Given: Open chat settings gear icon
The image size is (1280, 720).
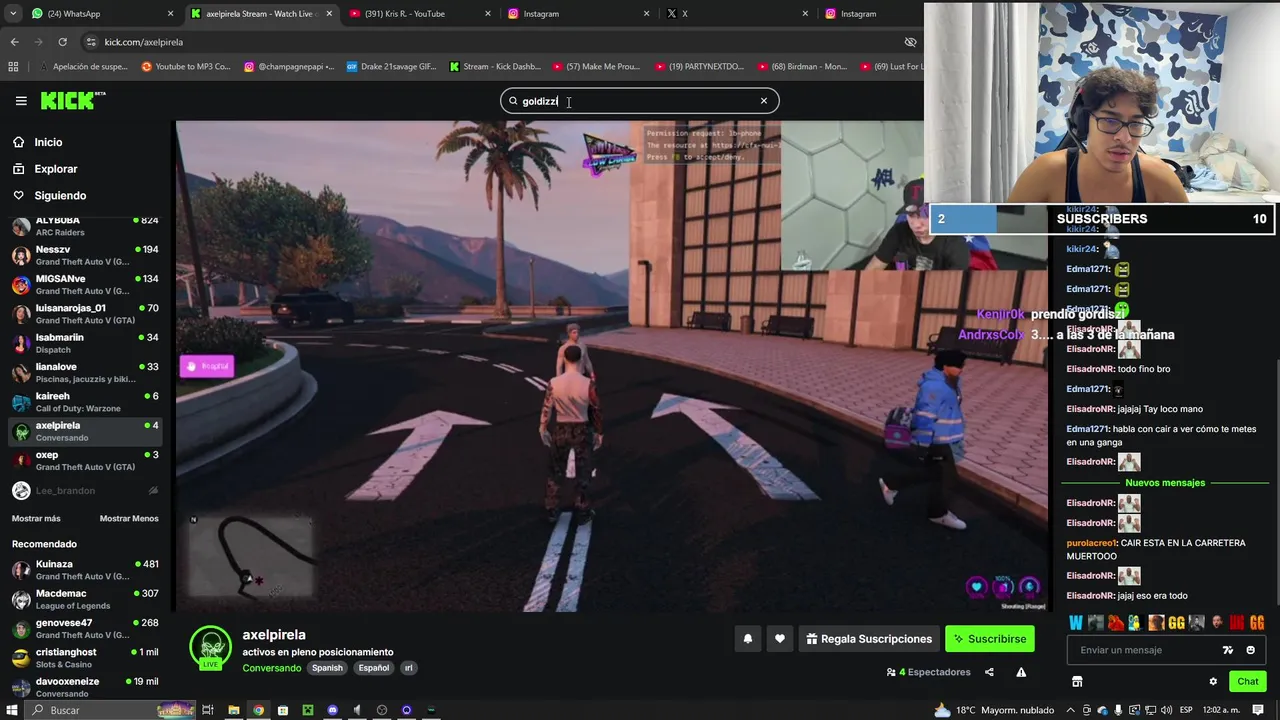Looking at the screenshot, I should point(1213,682).
